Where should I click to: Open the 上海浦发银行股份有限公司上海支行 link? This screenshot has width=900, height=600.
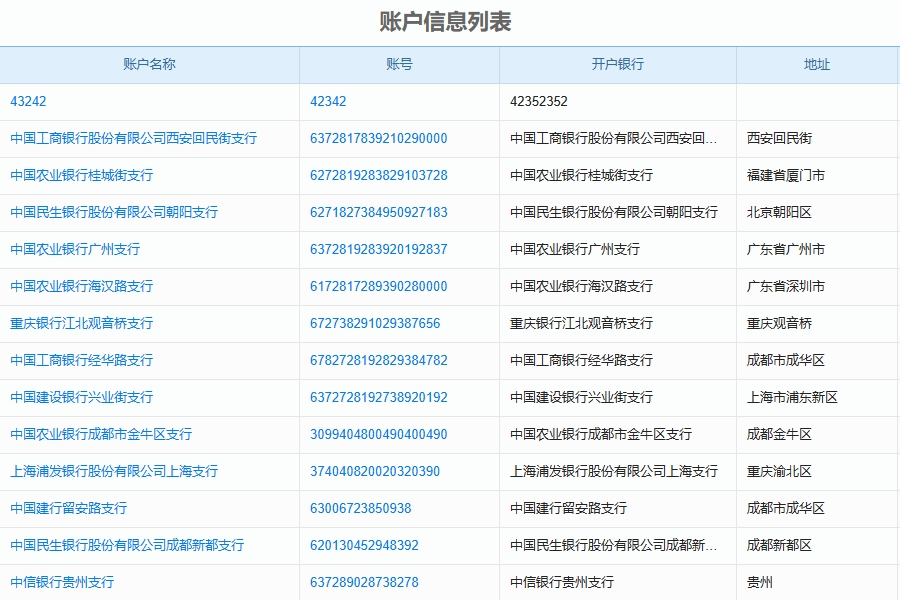tap(115, 471)
